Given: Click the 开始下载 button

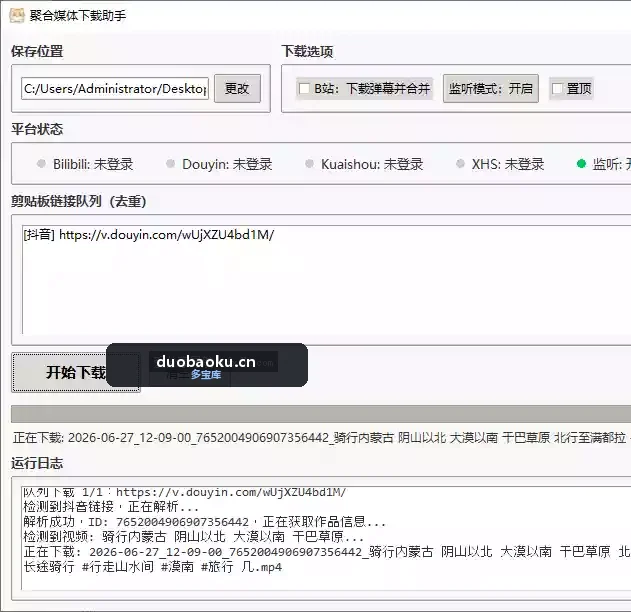Looking at the screenshot, I should pyautogui.click(x=76, y=372).
